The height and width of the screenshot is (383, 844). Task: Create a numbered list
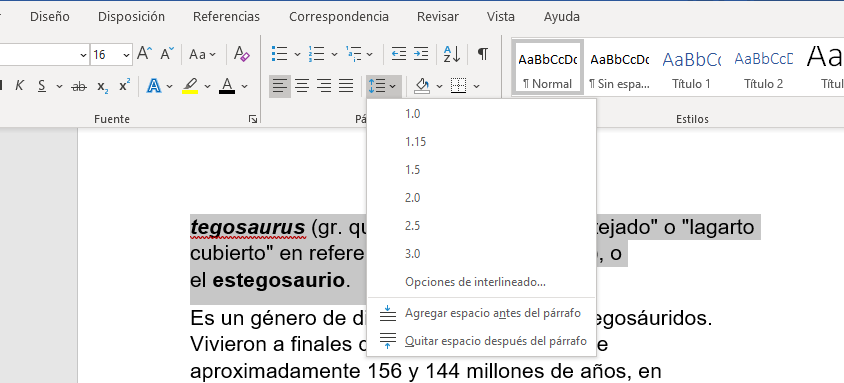316,54
